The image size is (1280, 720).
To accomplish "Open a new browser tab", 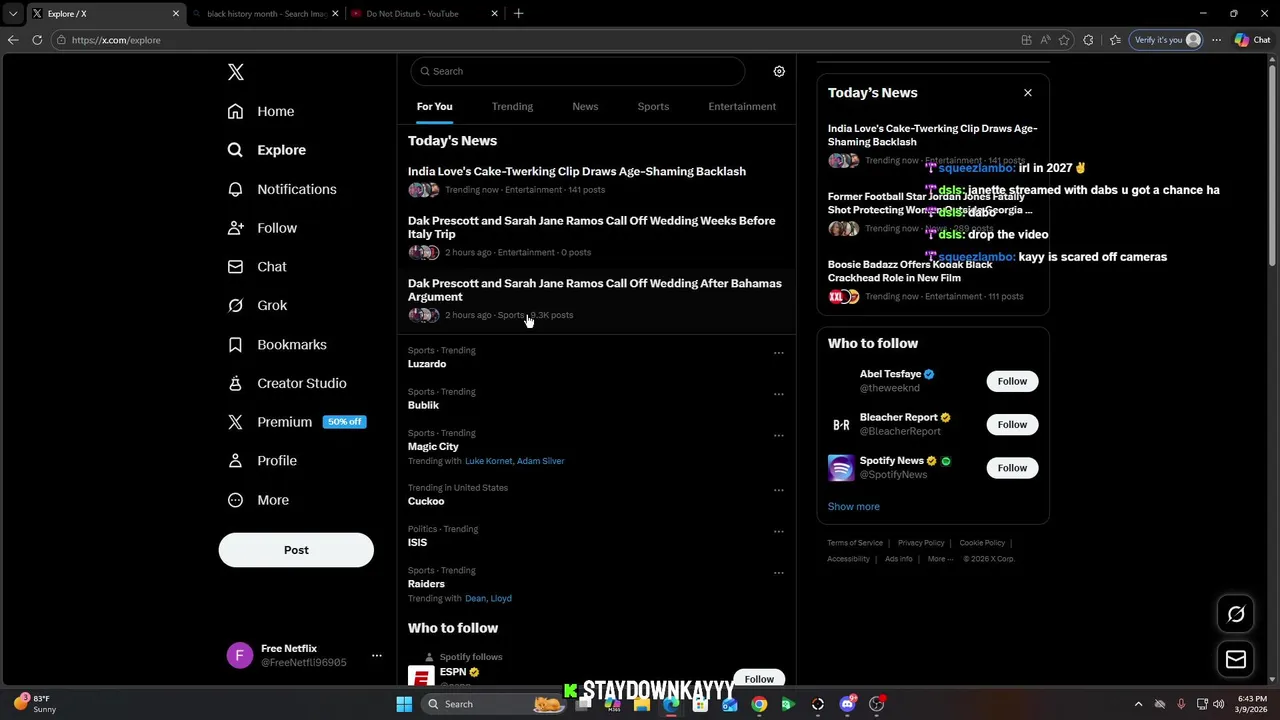I will (x=518, y=14).
